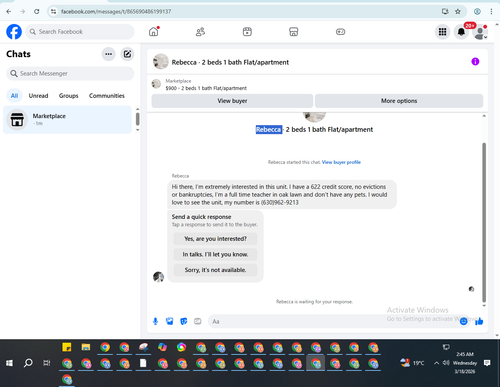The width and height of the screenshot is (500, 387).
Task: Open Task View on taskbar
Action: [x=47, y=363]
